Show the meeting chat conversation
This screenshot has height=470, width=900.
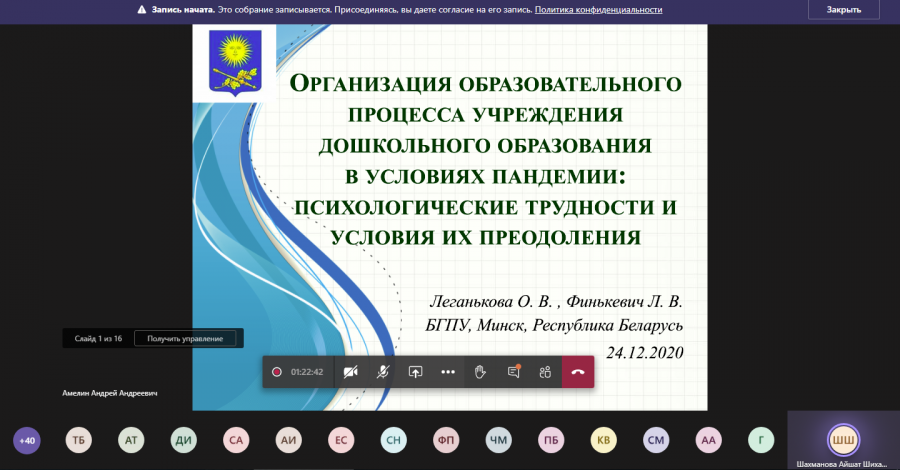pos(513,372)
